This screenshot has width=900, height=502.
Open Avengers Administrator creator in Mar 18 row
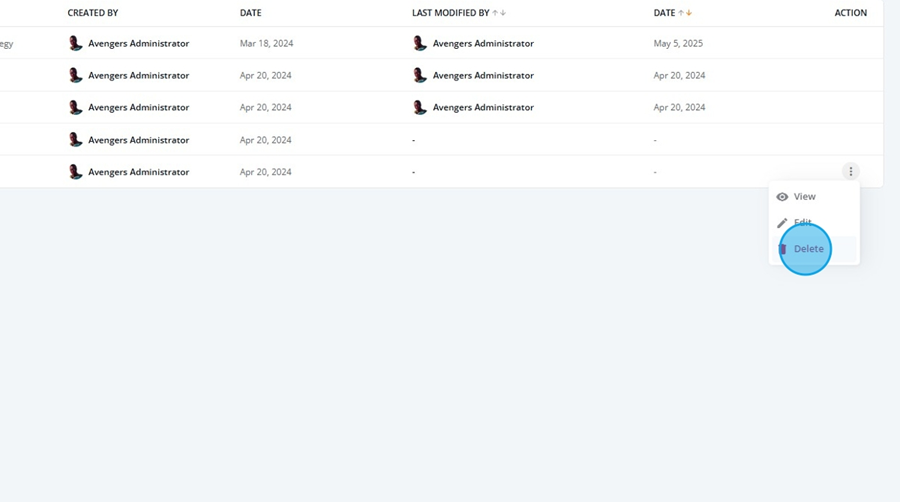pyautogui.click(x=138, y=44)
